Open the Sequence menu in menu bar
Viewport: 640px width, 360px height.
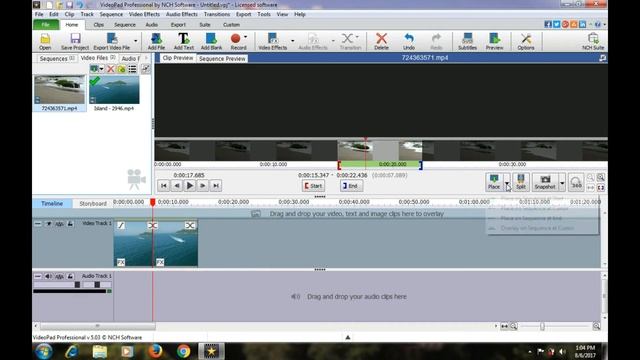click(111, 14)
